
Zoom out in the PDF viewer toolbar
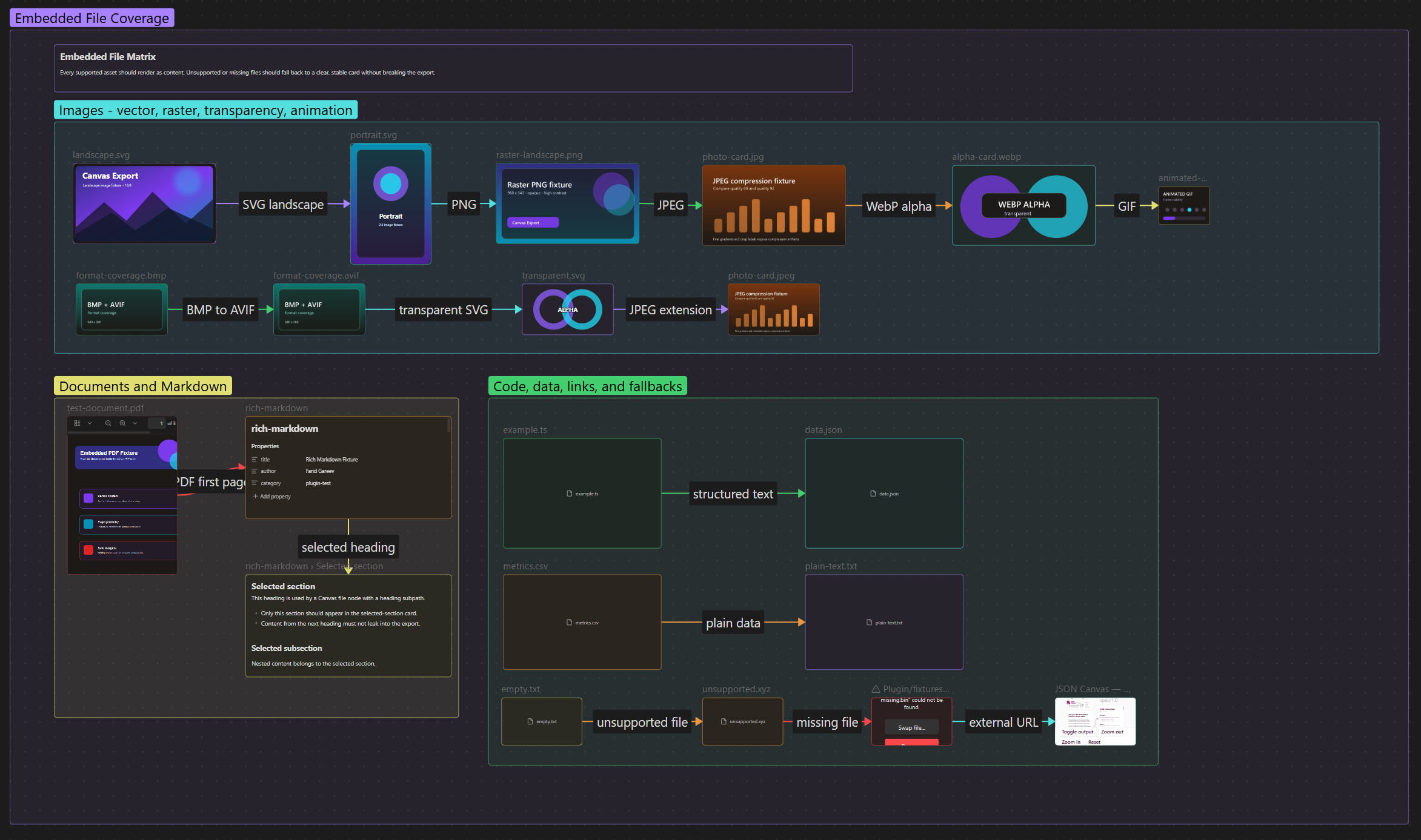[108, 423]
